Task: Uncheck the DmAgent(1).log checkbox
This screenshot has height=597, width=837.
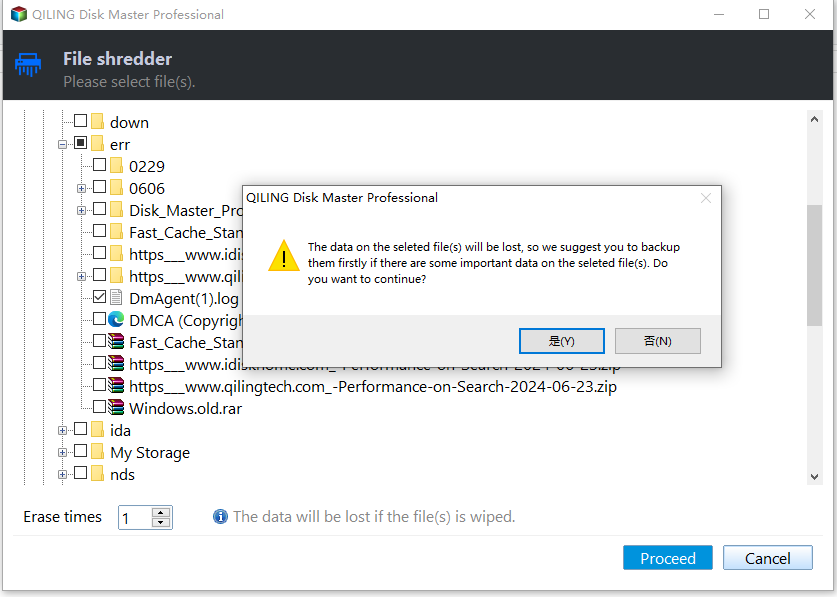Action: pos(100,296)
